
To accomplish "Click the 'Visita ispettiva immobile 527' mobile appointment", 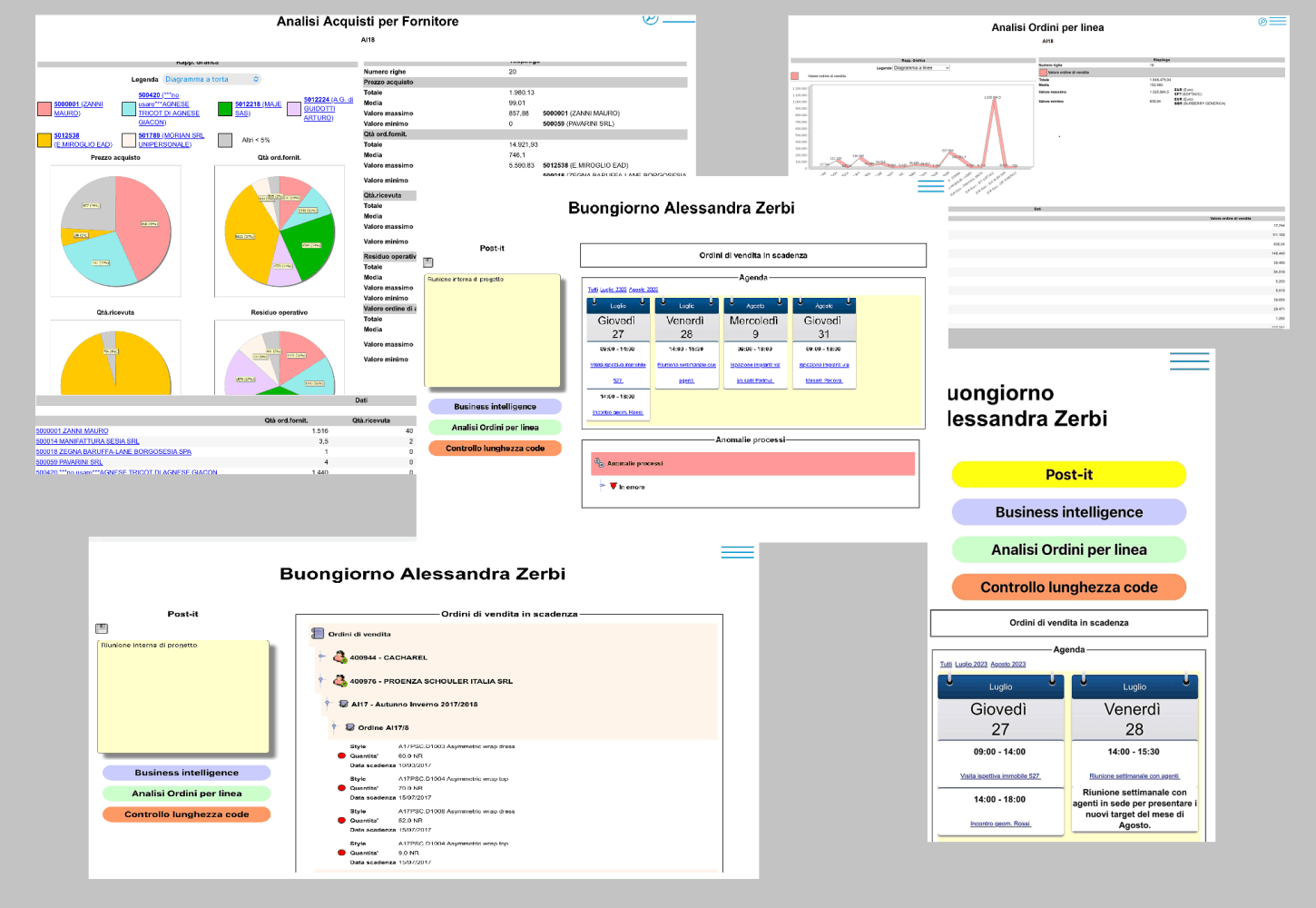I will [999, 776].
